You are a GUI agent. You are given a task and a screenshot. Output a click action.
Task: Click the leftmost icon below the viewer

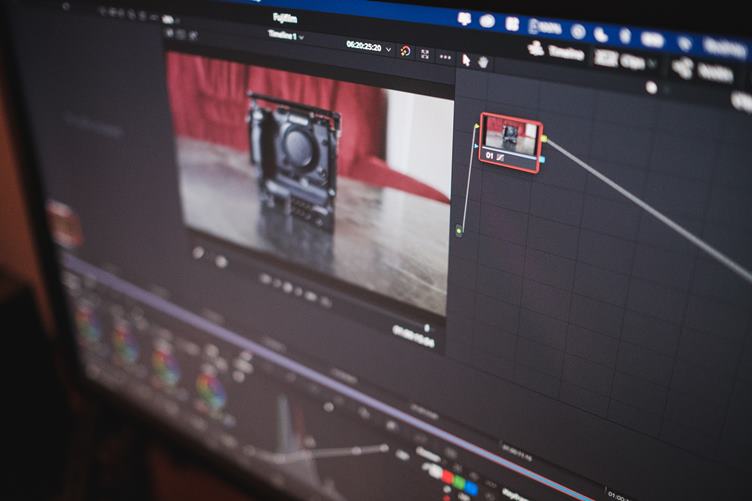(198, 252)
